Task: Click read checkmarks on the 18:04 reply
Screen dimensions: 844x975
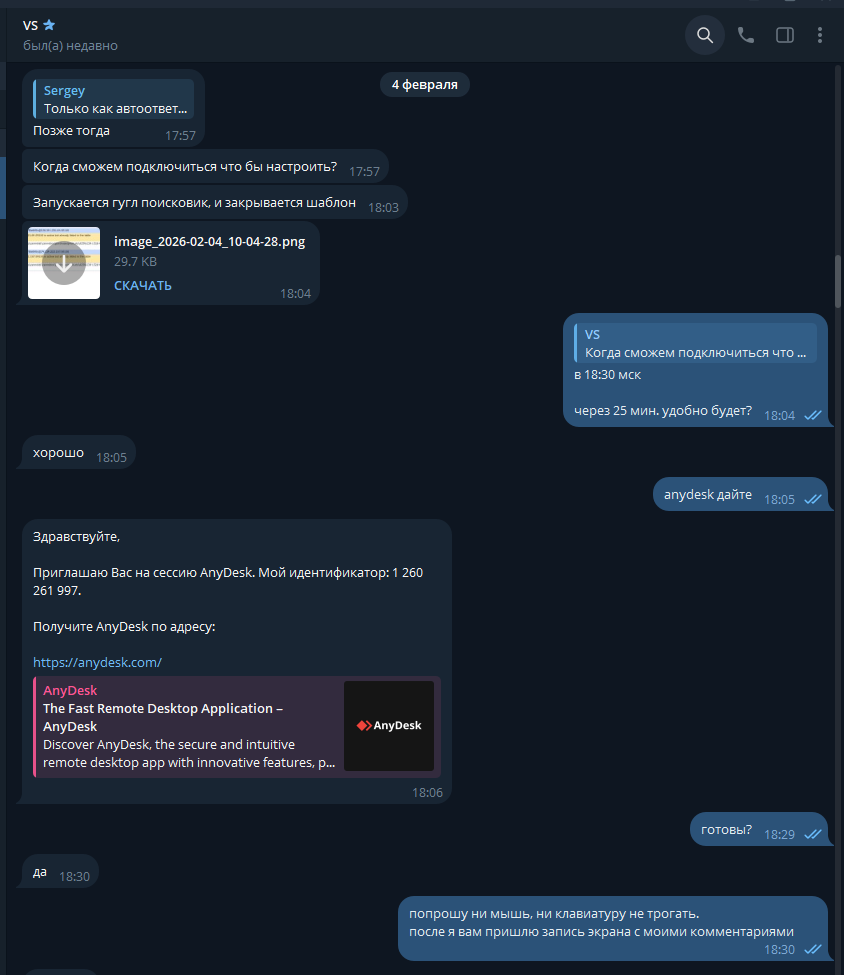Action: pos(812,415)
